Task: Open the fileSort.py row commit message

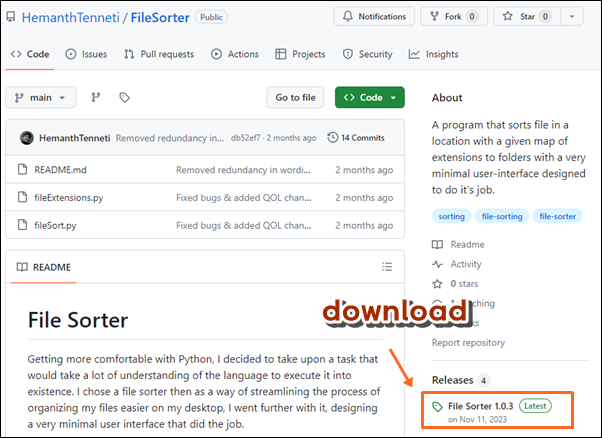Action: pyautogui.click(x=243, y=225)
